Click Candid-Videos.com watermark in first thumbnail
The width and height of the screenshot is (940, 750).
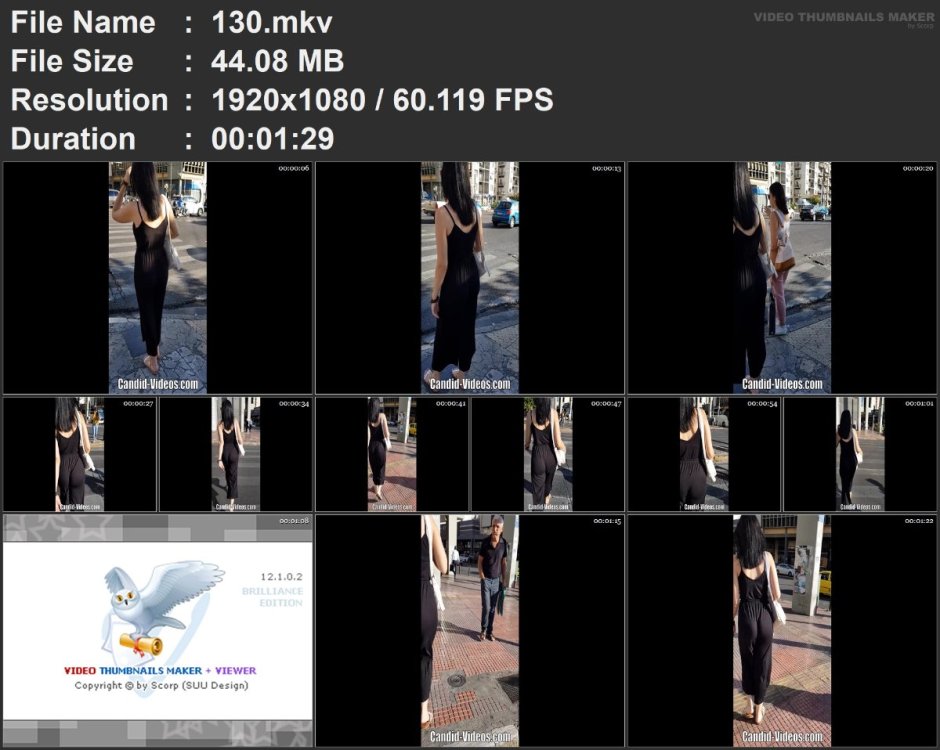click(x=158, y=384)
